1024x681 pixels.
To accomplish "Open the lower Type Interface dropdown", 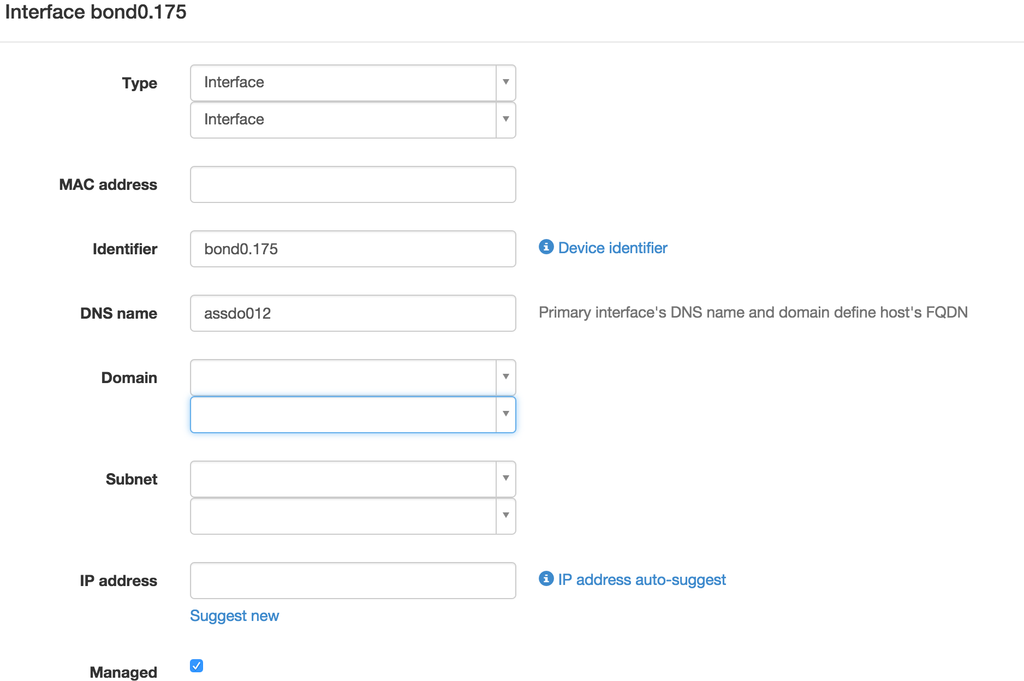I will [x=353, y=119].
